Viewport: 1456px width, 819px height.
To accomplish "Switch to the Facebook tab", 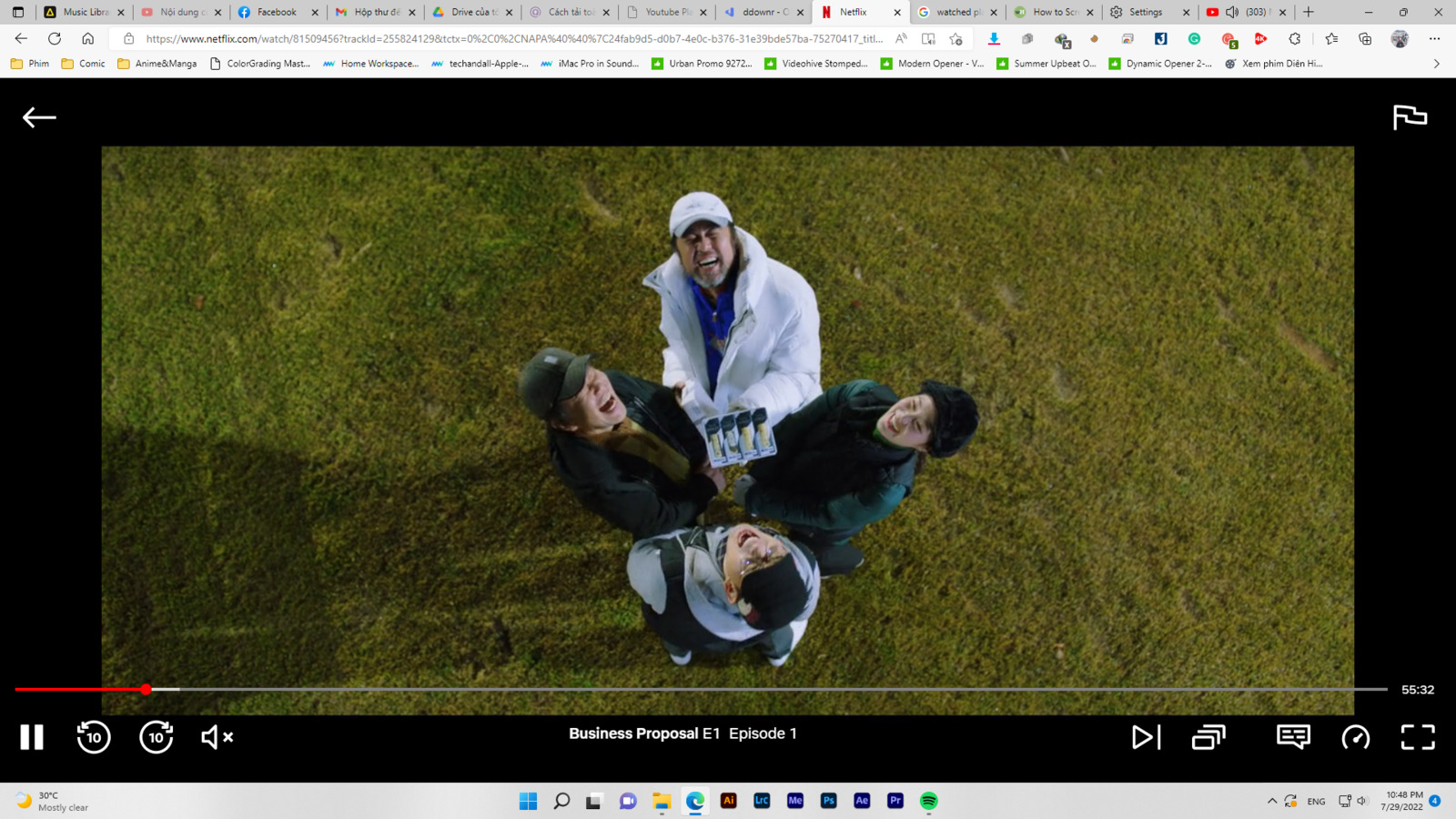I will point(277,12).
